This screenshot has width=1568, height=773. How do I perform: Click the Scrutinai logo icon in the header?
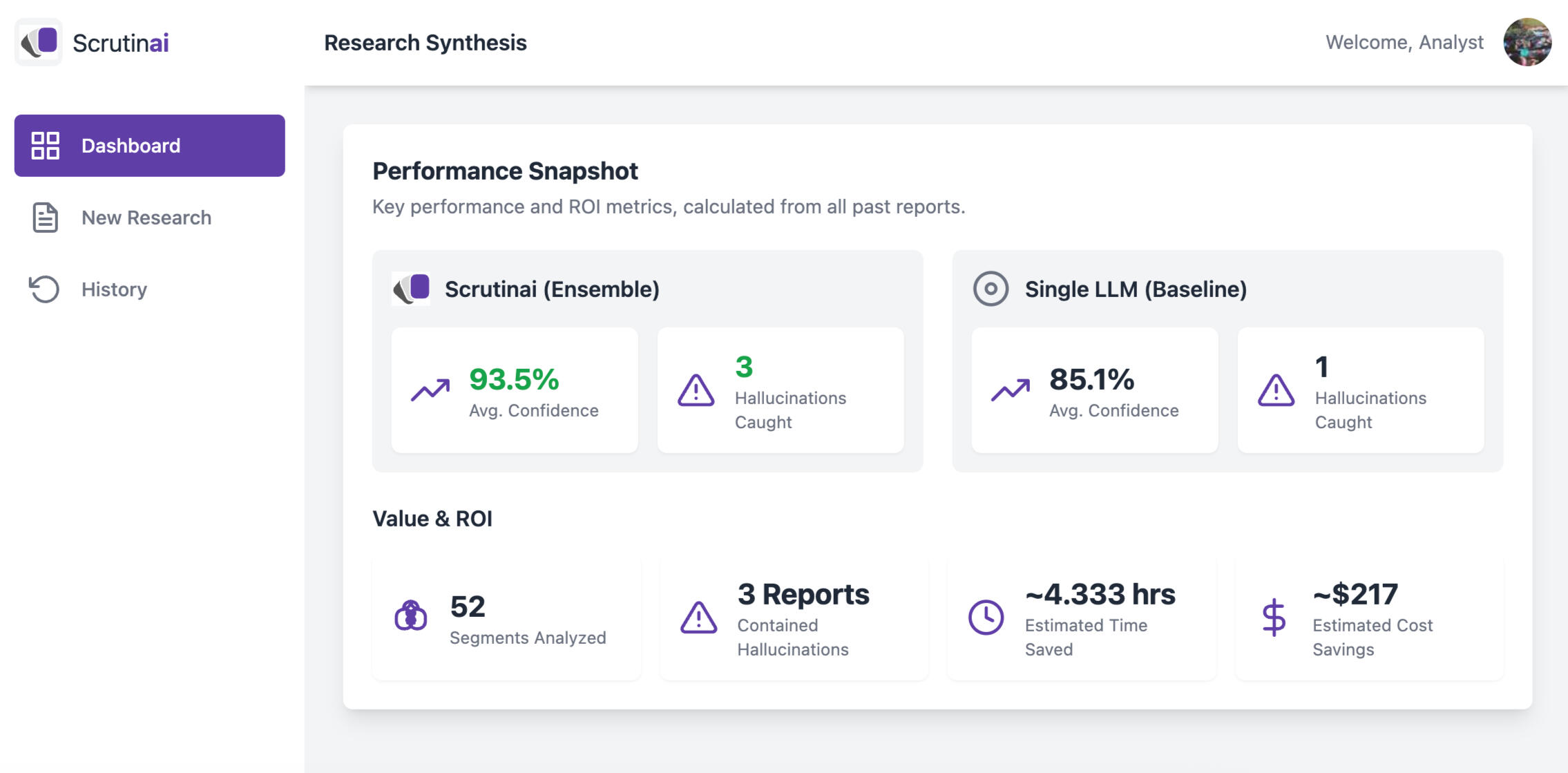[39, 42]
